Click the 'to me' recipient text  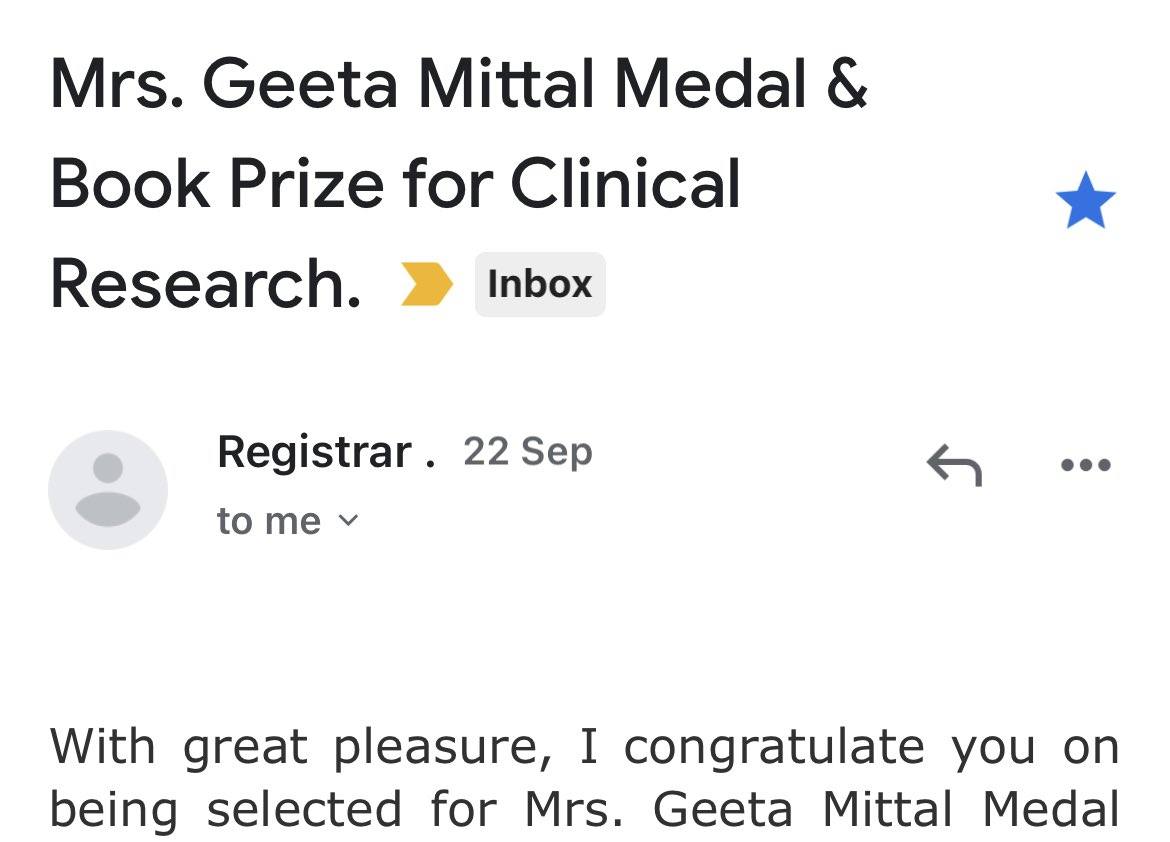[269, 521]
